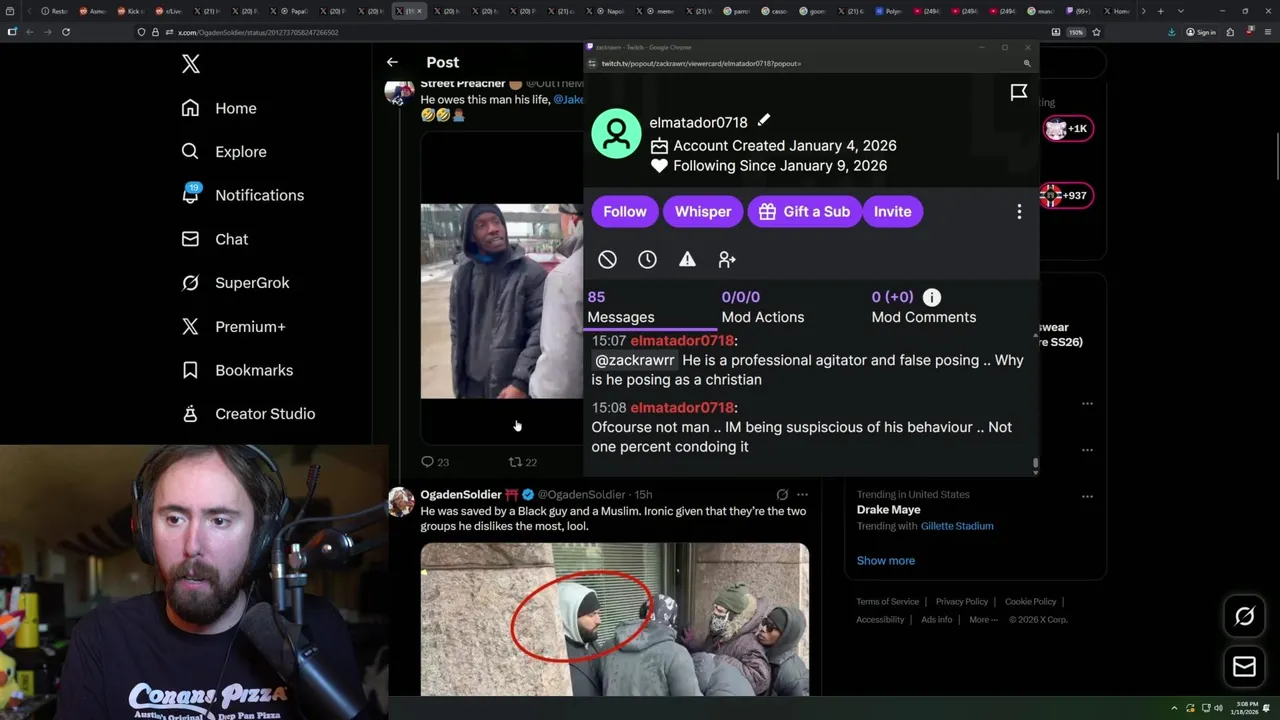Click the +1K live avatars badge

pyautogui.click(x=1069, y=128)
